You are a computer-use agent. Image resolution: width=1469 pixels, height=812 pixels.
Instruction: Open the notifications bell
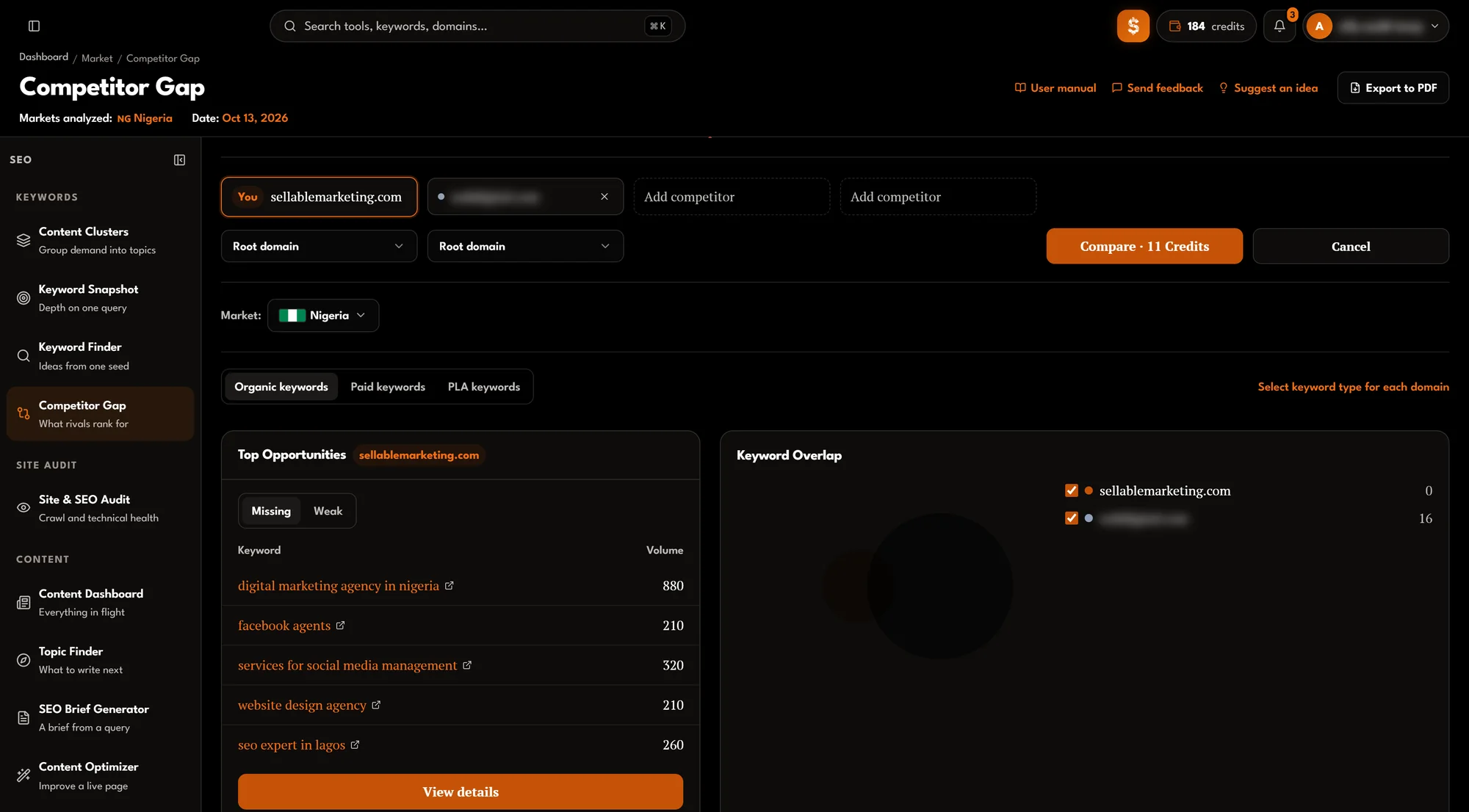[x=1279, y=26]
